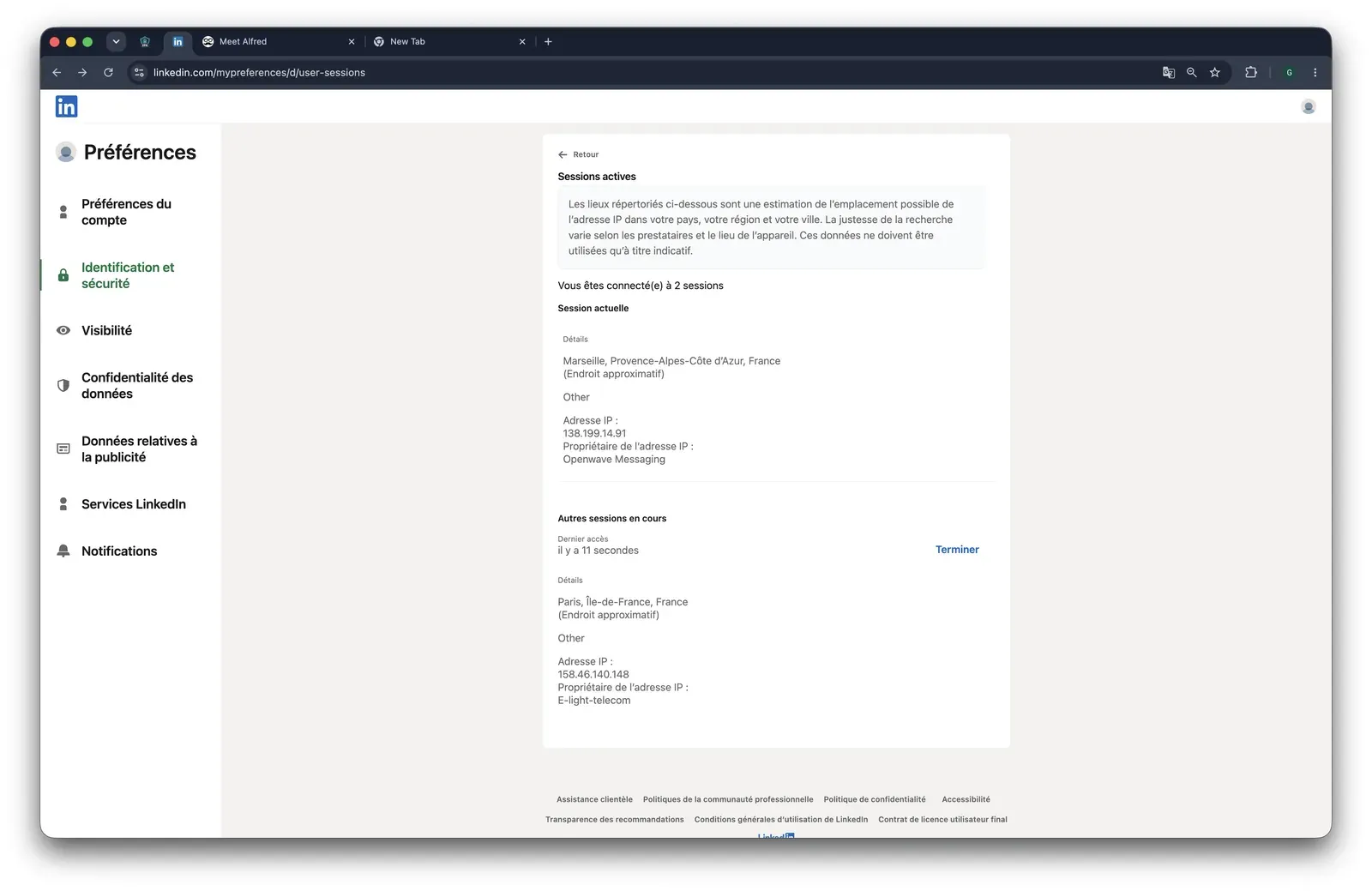Open the Politique de confidentialité footer link
The width and height of the screenshot is (1372, 891).
pos(875,799)
